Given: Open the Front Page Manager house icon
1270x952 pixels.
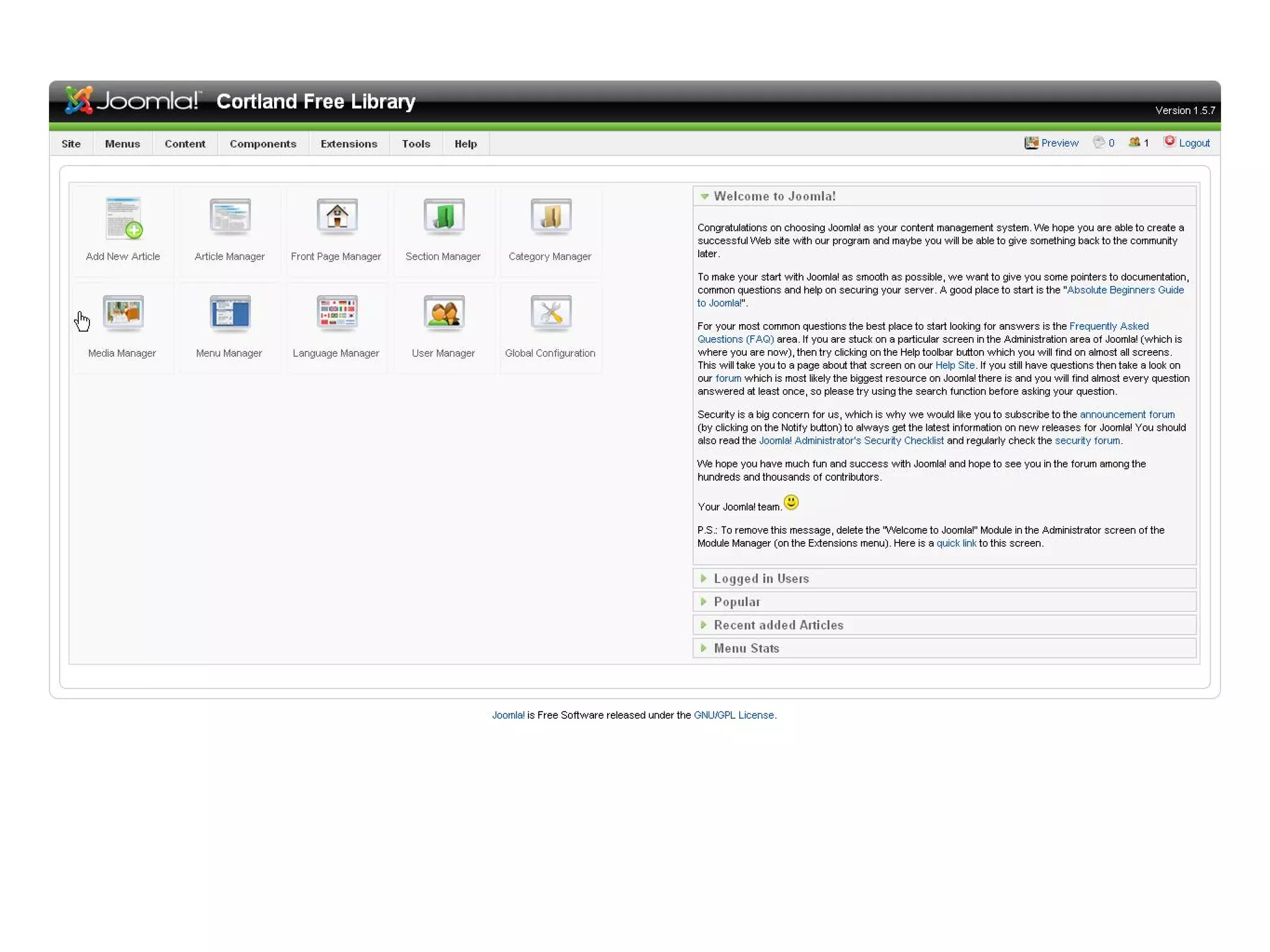Looking at the screenshot, I should 337,217.
